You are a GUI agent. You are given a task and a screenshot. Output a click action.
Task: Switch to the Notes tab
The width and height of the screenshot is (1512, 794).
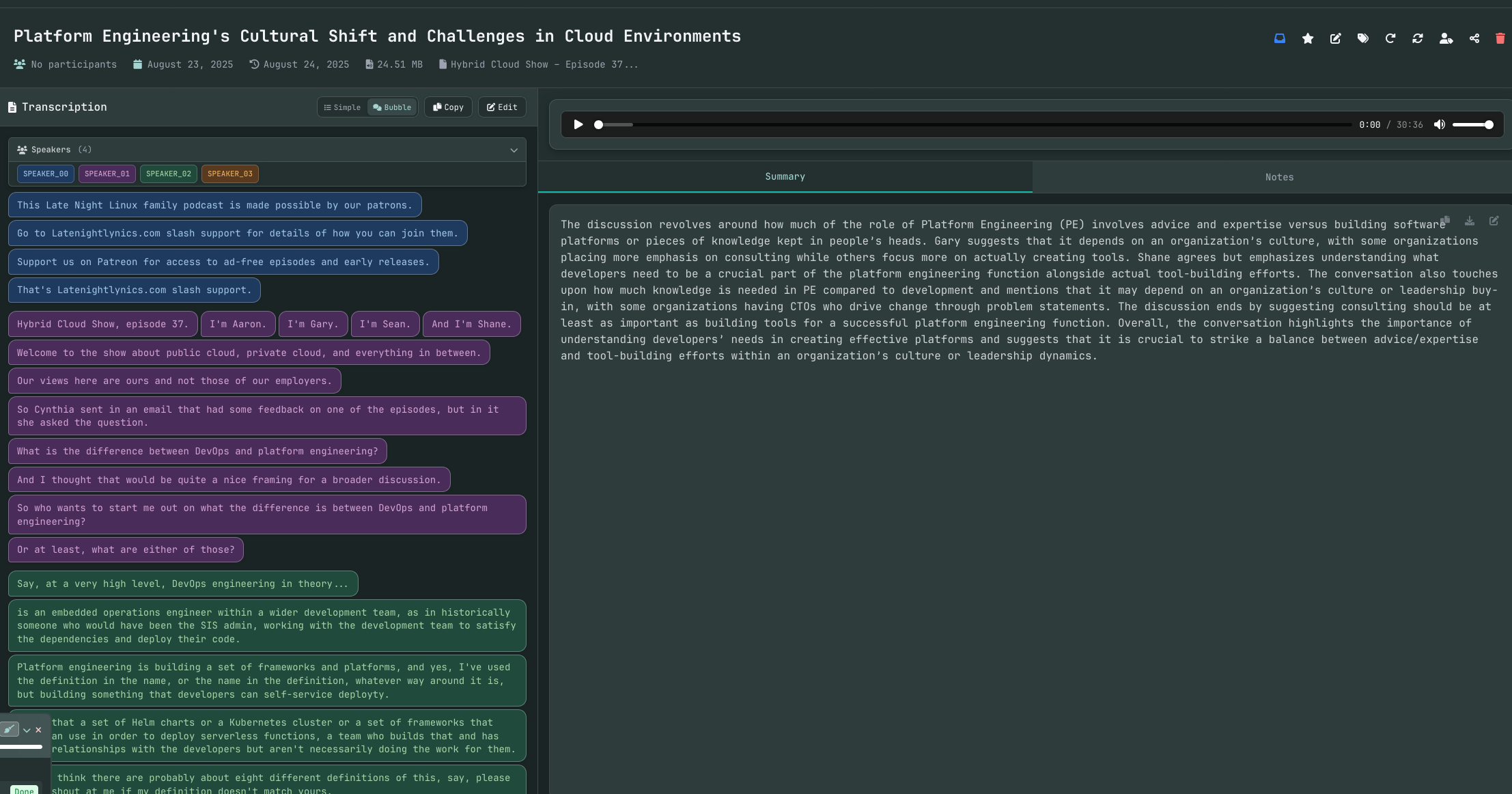pyautogui.click(x=1278, y=177)
